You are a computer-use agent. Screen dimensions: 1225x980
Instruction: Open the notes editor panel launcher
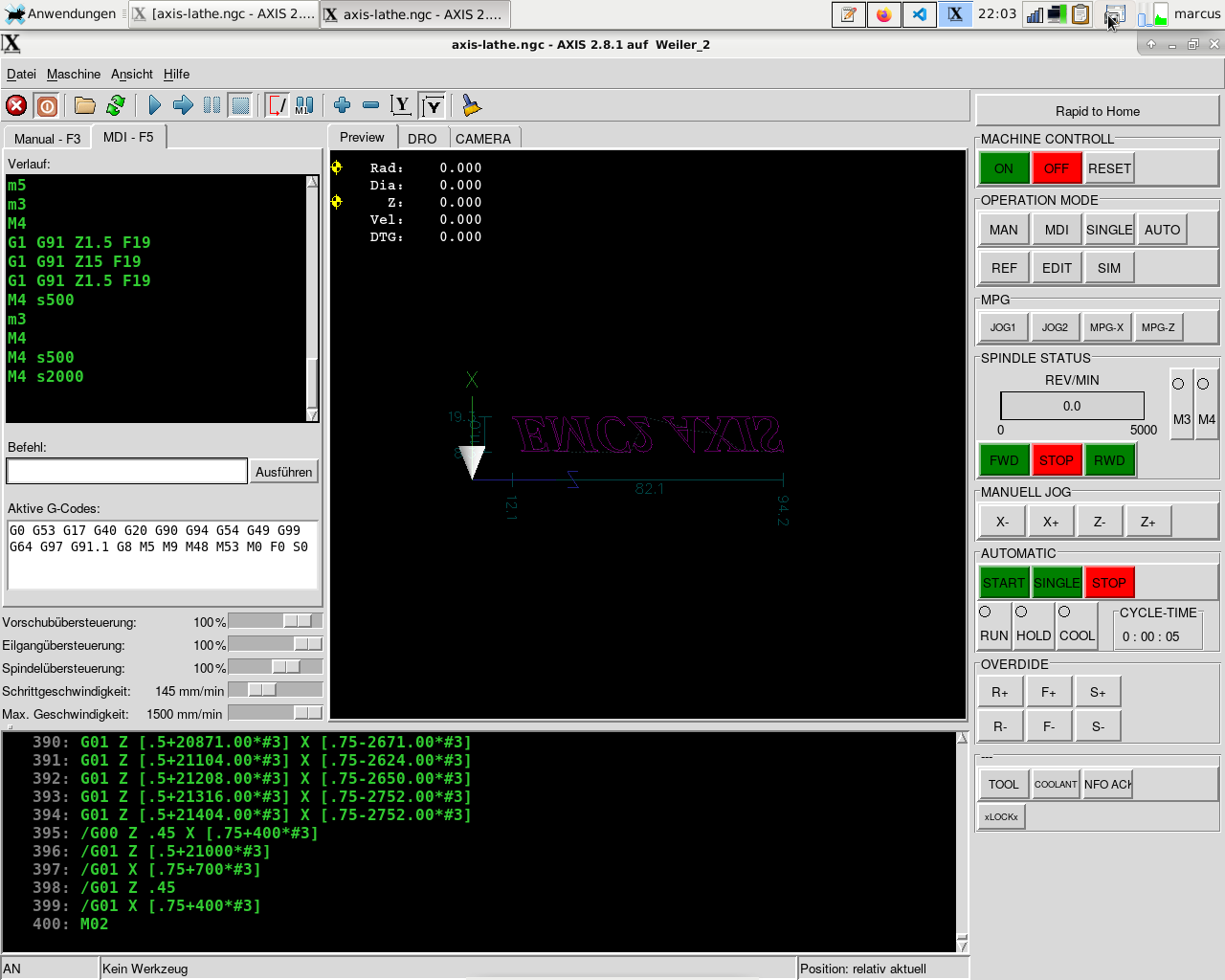click(x=848, y=14)
